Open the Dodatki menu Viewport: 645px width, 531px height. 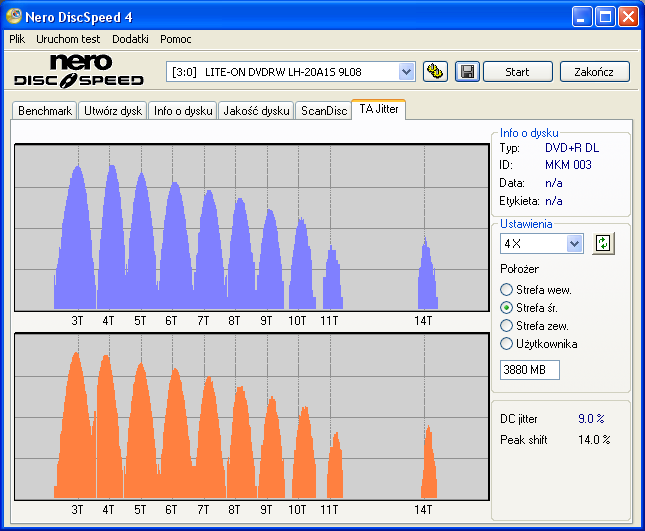point(130,39)
